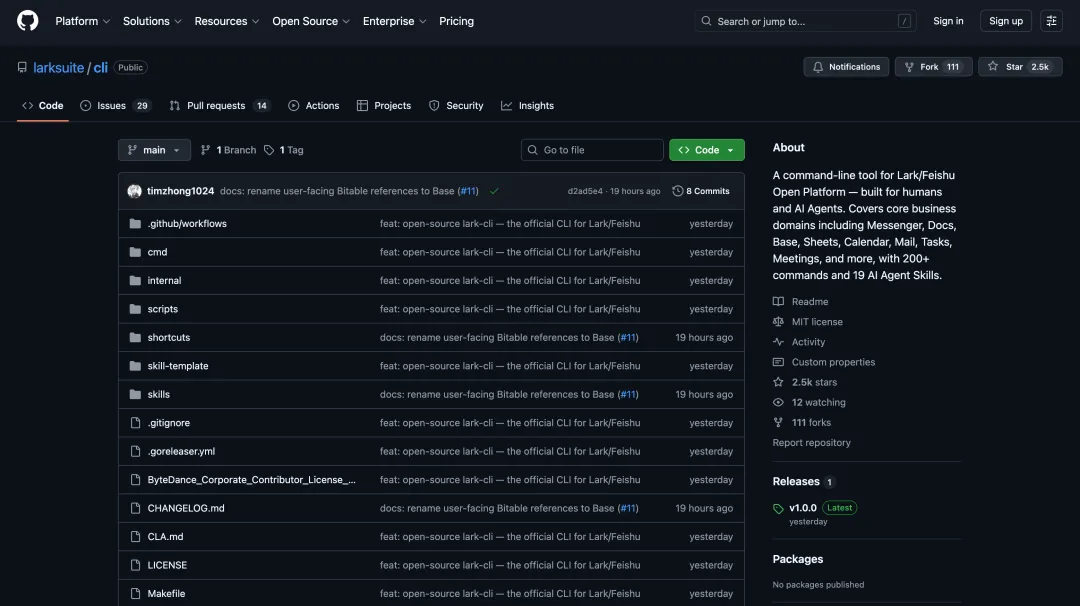Click the scales icon for MIT license
The image size is (1080, 606).
pos(778,322)
